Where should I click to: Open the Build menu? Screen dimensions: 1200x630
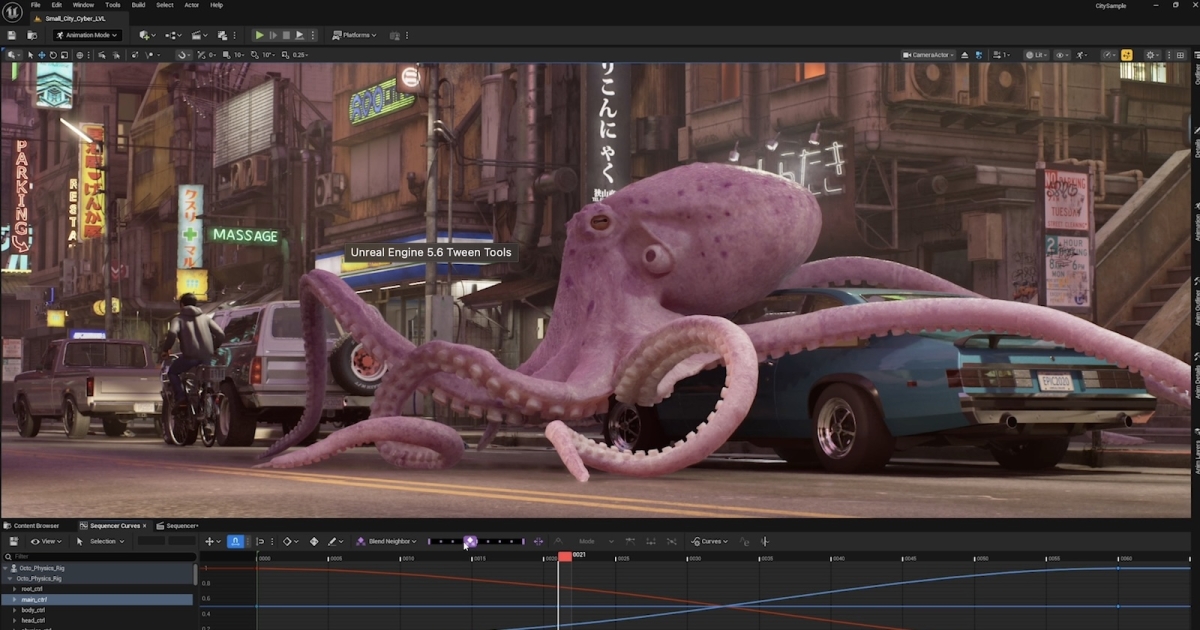pos(138,5)
